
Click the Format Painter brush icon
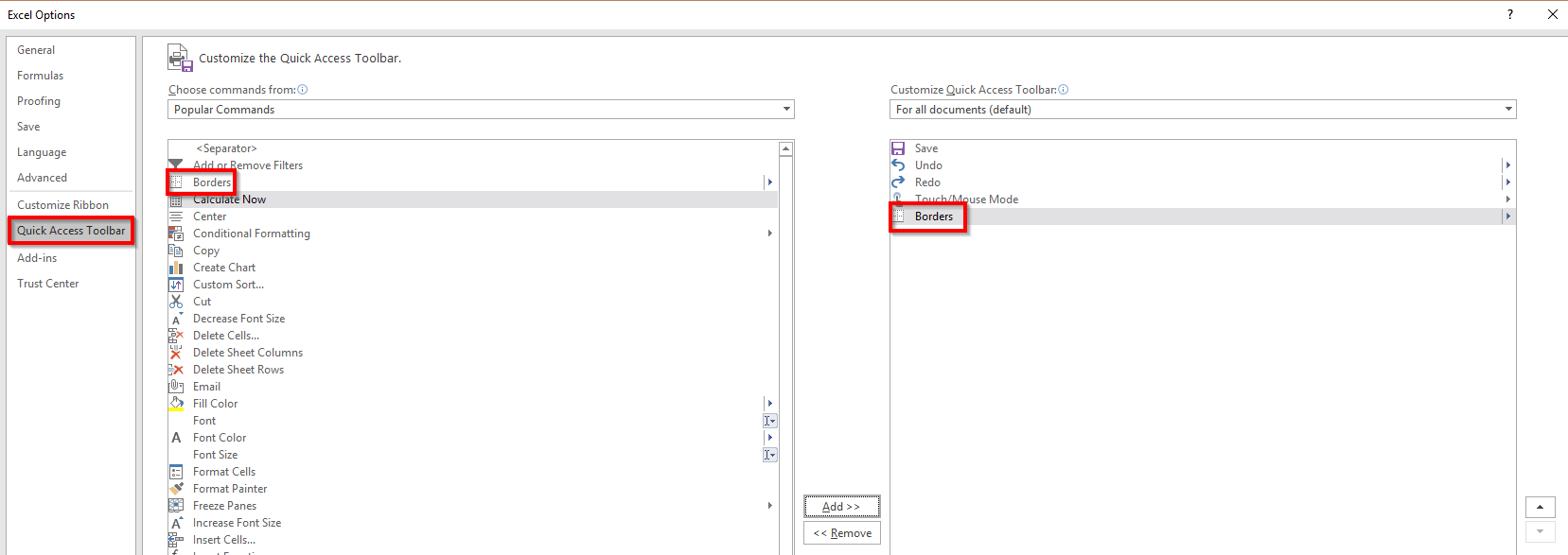pyautogui.click(x=176, y=489)
